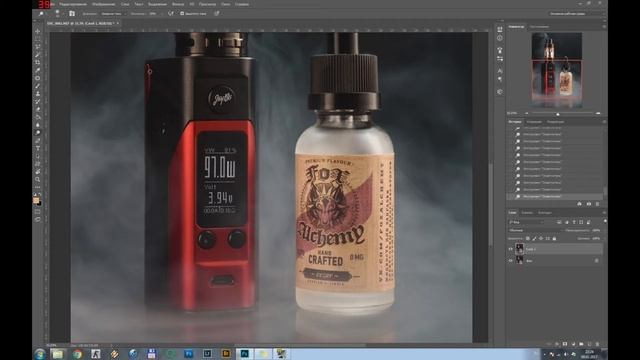
Task: Toggle lock all padlock in the Layers panel
Action: click(554, 238)
